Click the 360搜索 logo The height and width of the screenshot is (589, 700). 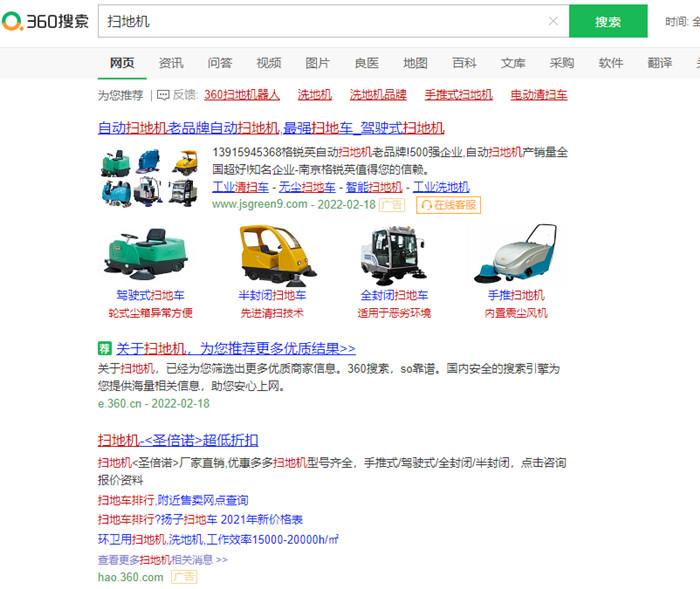[45, 21]
